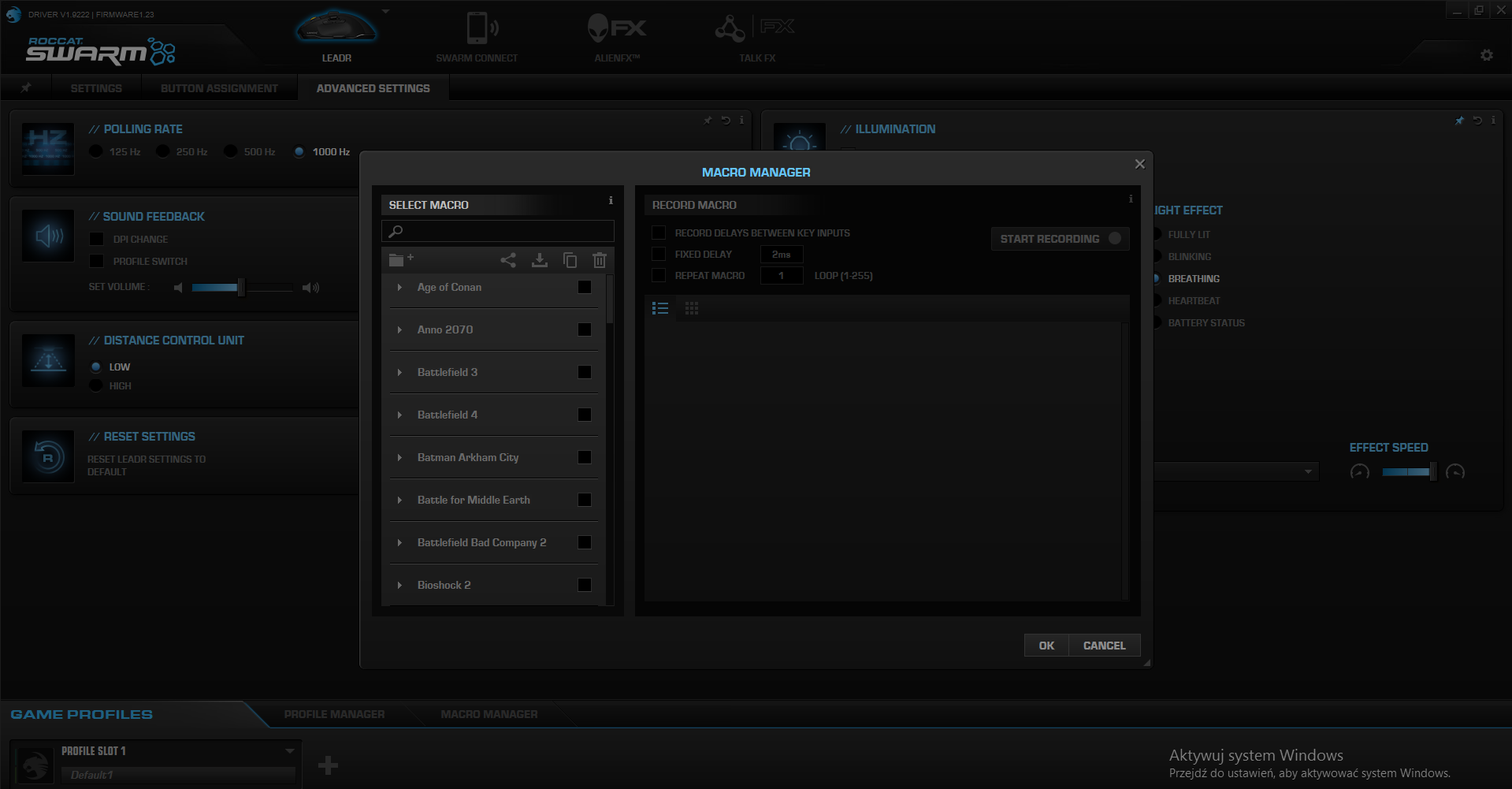Create a new macro folder
This screenshot has height=789, width=1512.
pyautogui.click(x=401, y=259)
